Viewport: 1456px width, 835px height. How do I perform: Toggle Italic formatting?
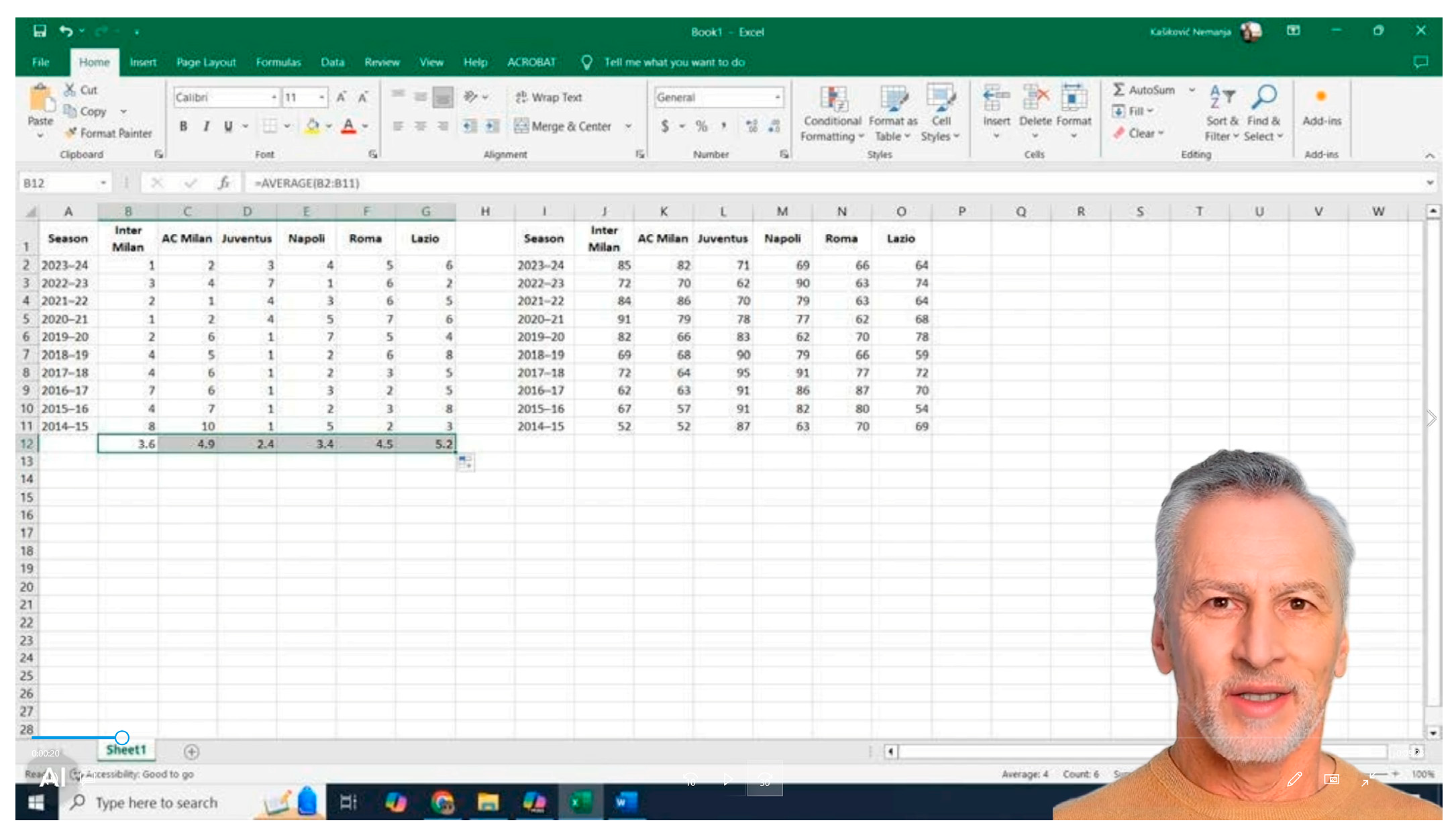[206, 126]
